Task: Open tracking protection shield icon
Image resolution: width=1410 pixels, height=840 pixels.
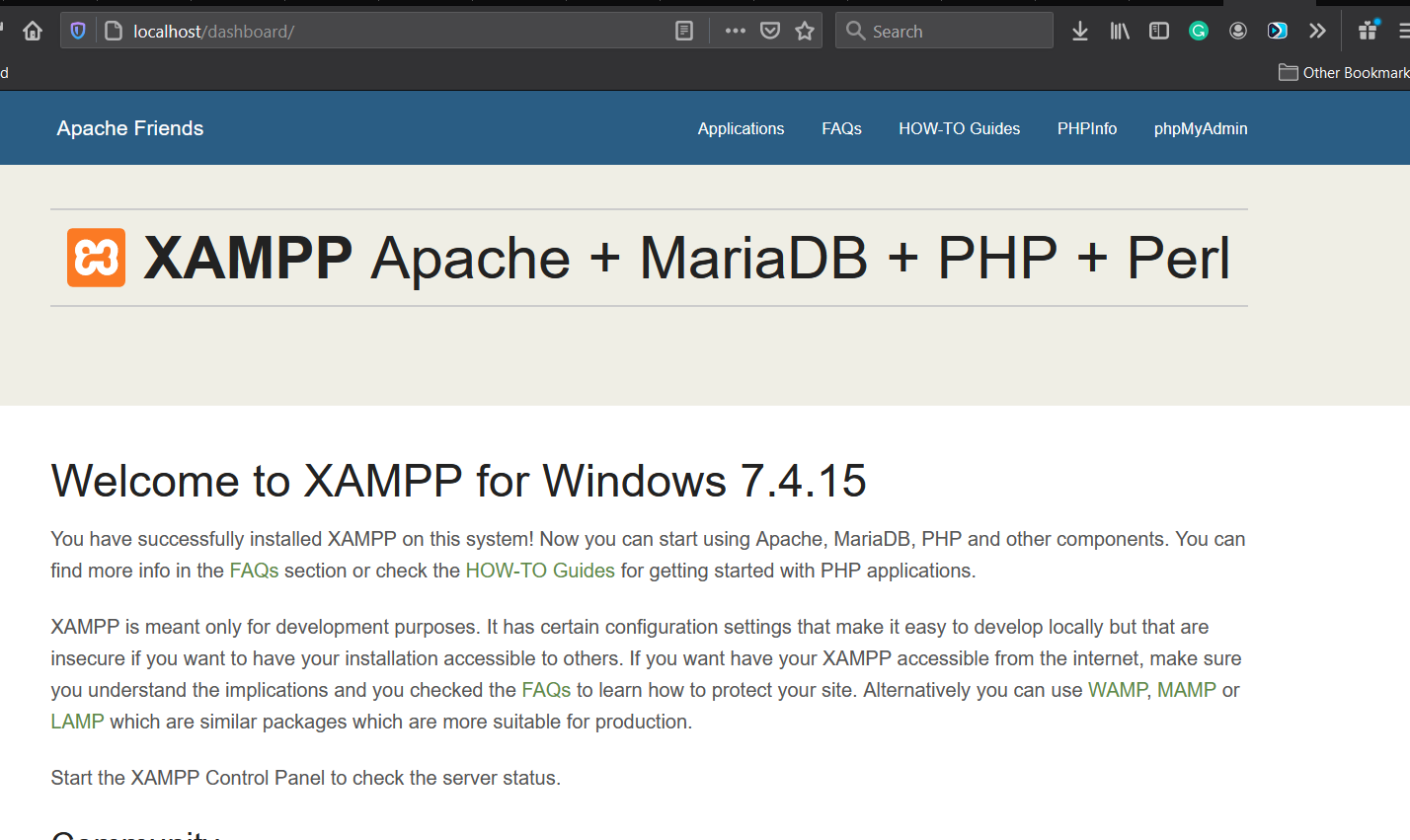Action: 78,31
